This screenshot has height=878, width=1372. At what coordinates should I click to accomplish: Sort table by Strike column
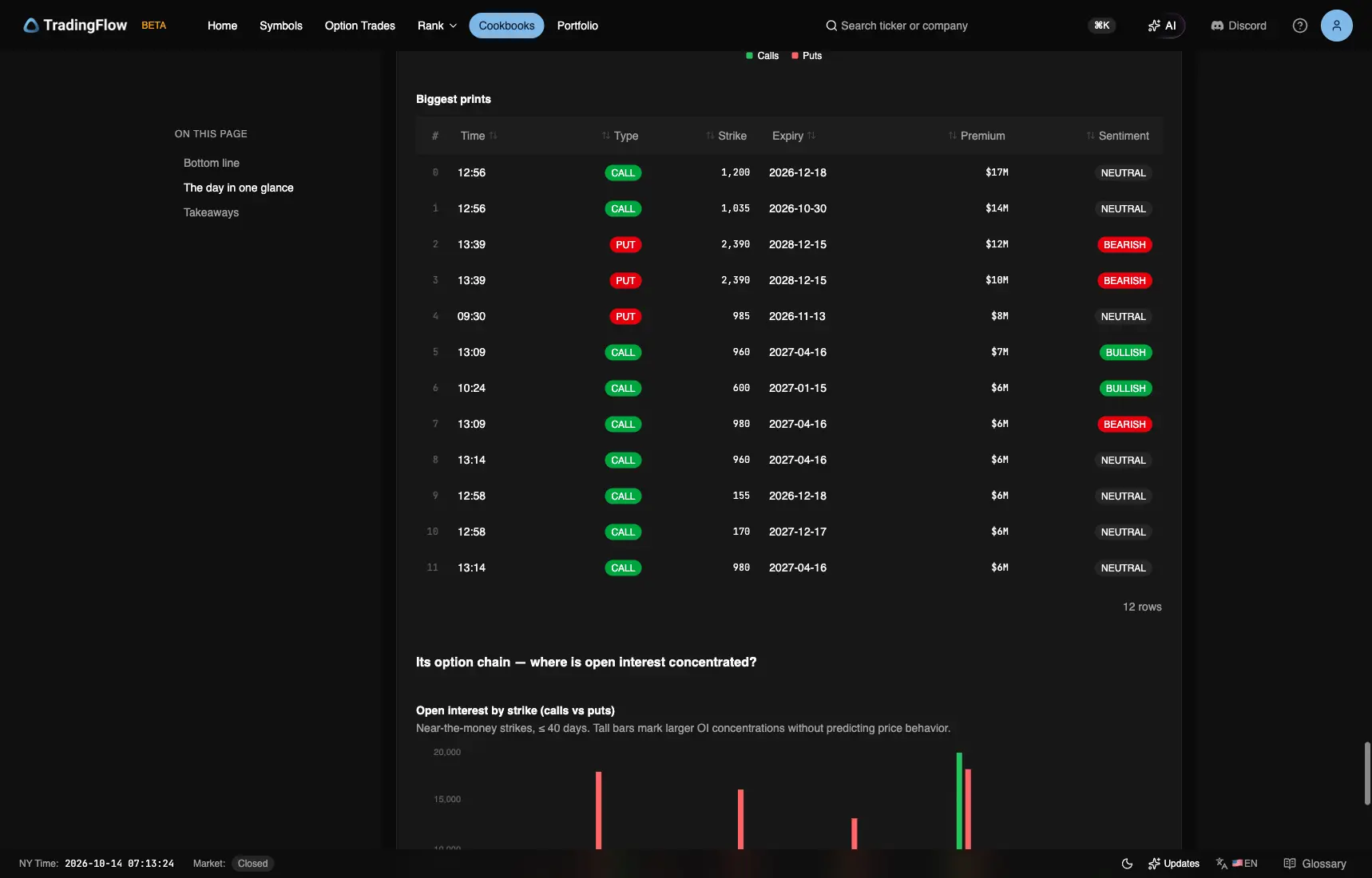tap(726, 136)
